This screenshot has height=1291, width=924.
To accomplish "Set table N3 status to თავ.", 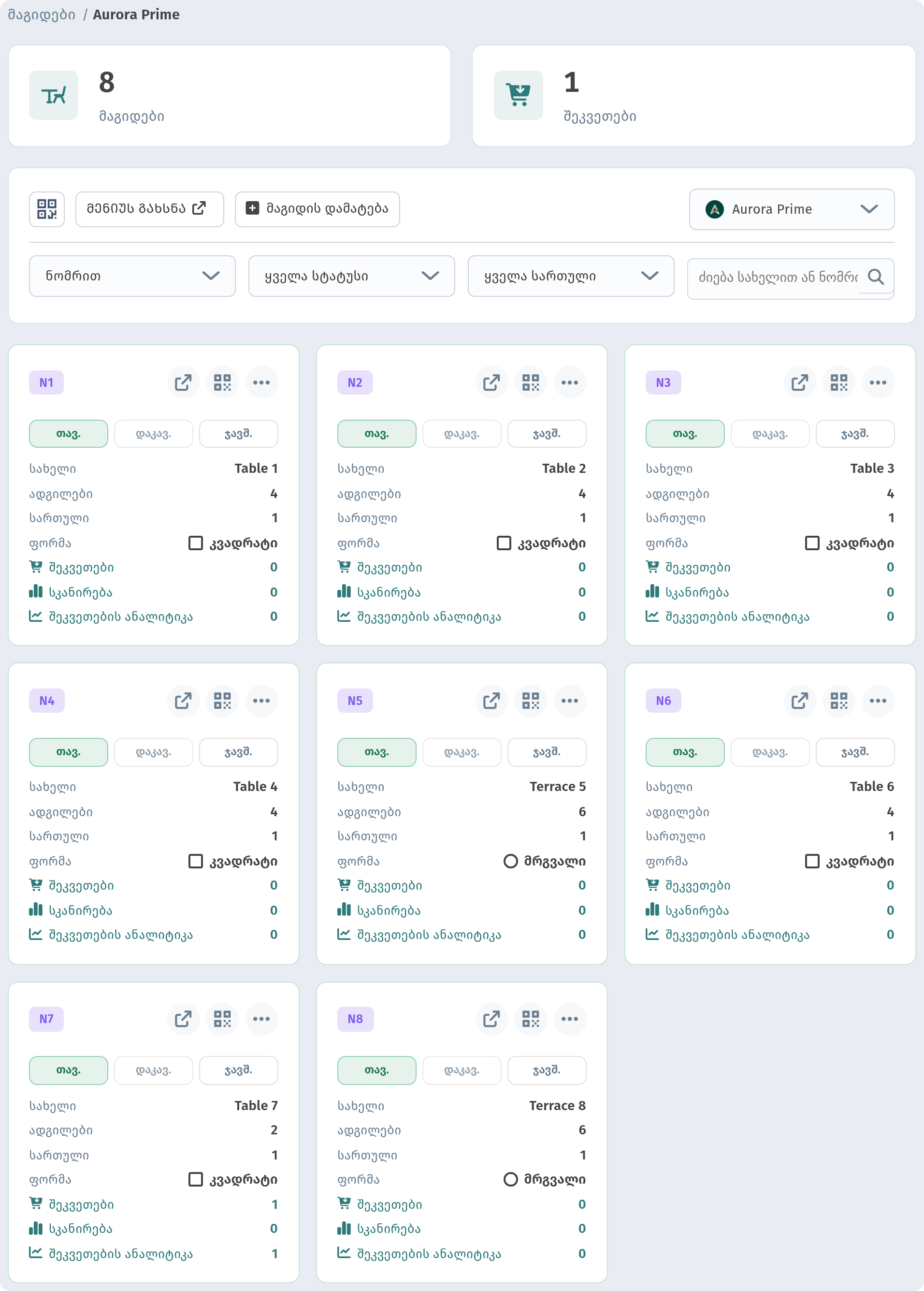I will 685,434.
